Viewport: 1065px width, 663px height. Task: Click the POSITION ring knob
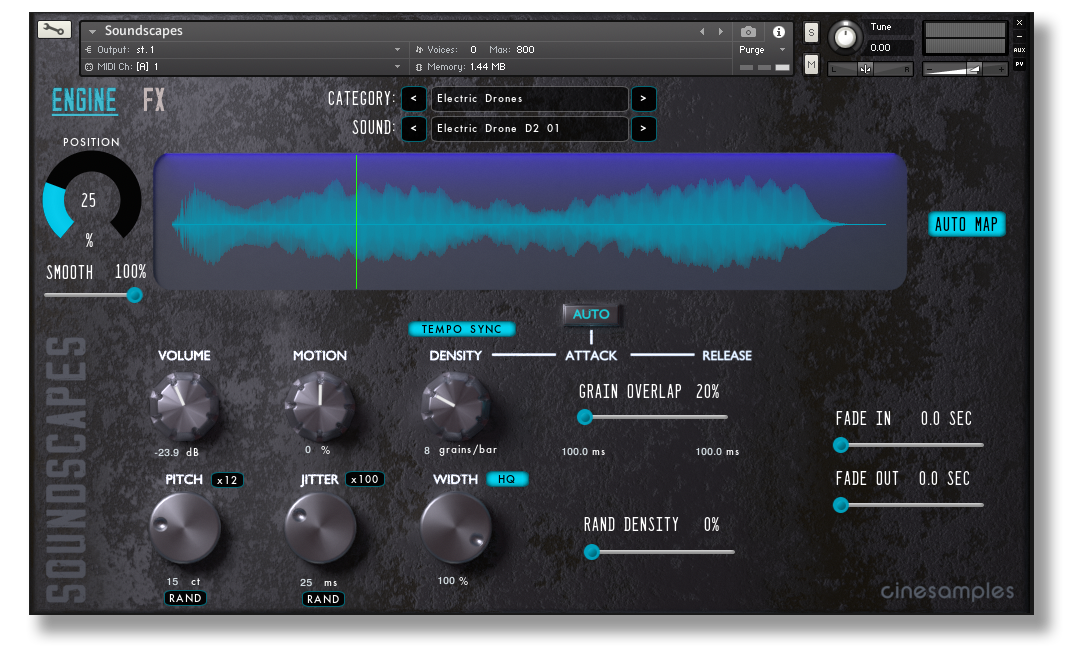coord(92,197)
